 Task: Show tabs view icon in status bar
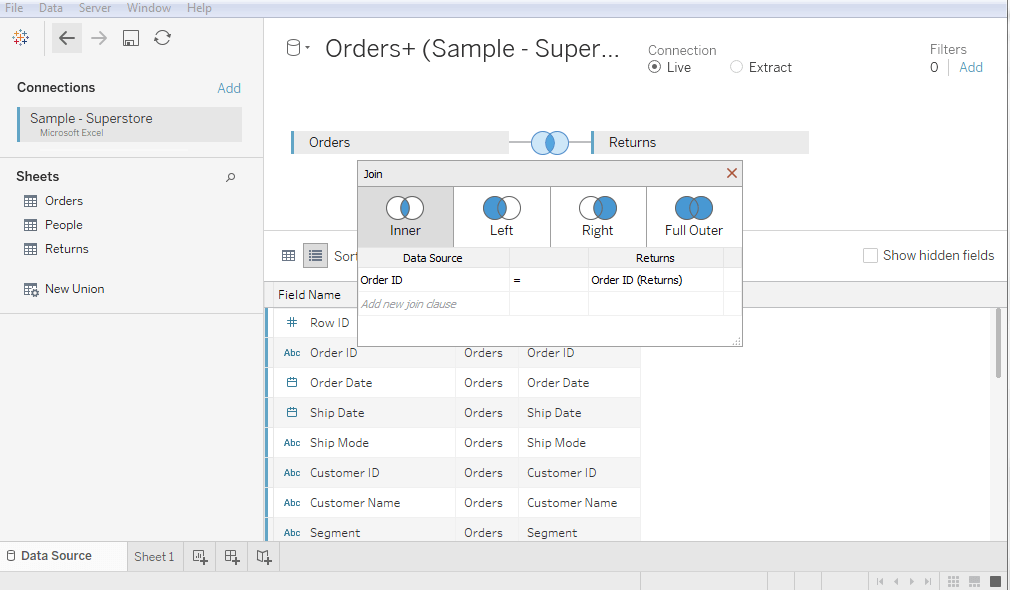995,581
